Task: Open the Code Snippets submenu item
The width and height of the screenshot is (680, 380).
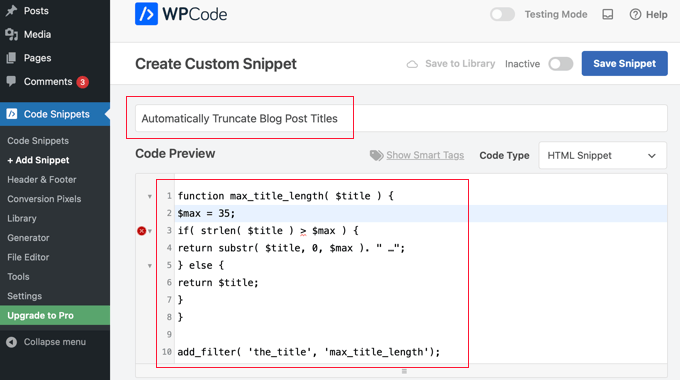Action: coord(38,141)
